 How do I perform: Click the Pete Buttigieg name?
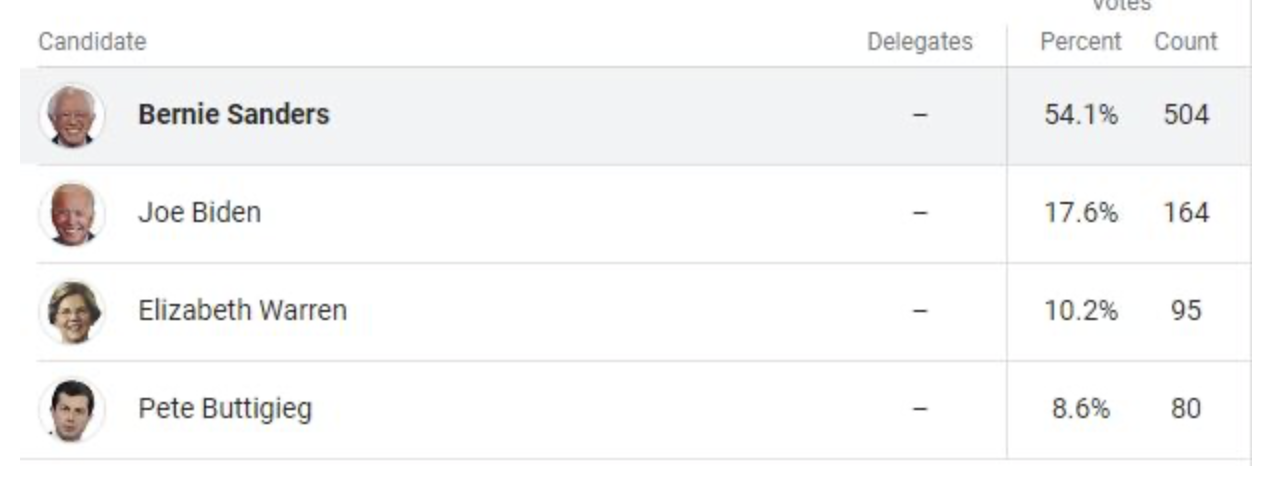(x=225, y=409)
